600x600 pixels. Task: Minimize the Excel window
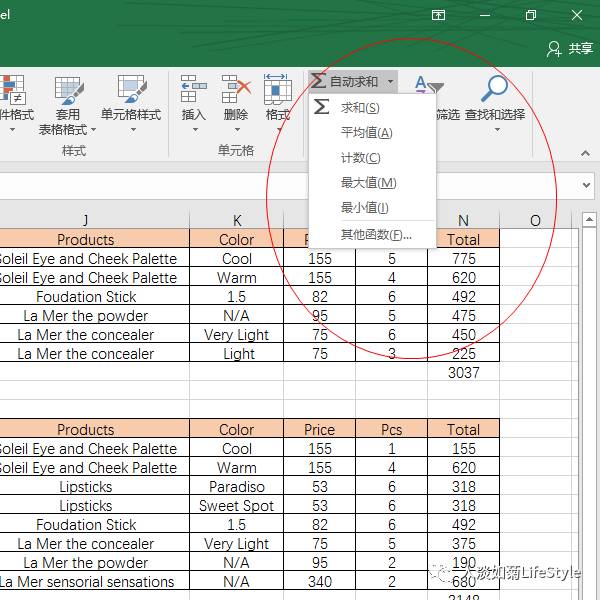485,15
